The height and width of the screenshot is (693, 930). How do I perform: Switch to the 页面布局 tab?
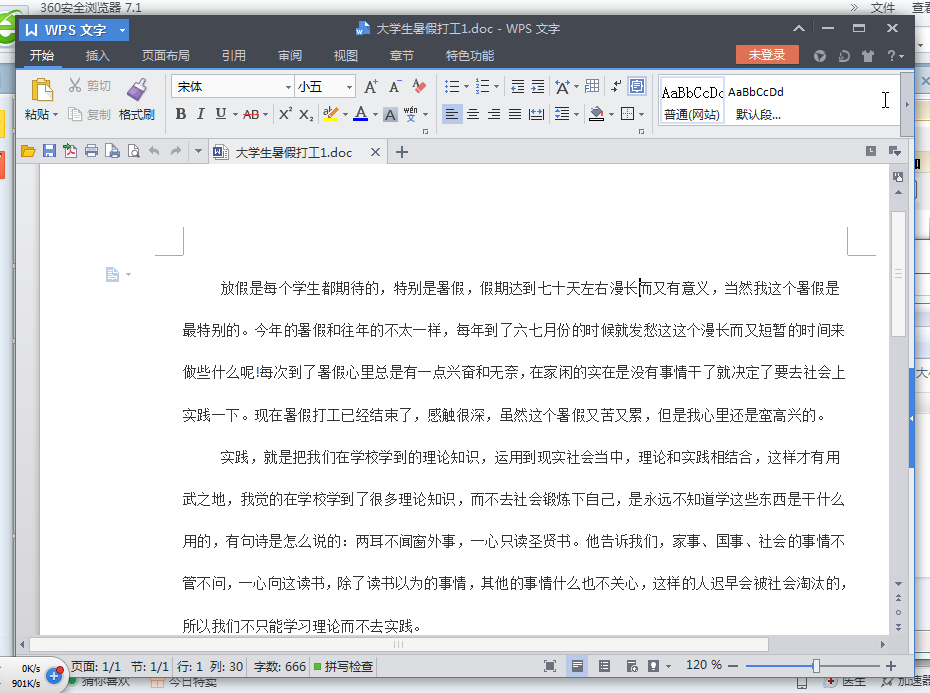[x=165, y=55]
